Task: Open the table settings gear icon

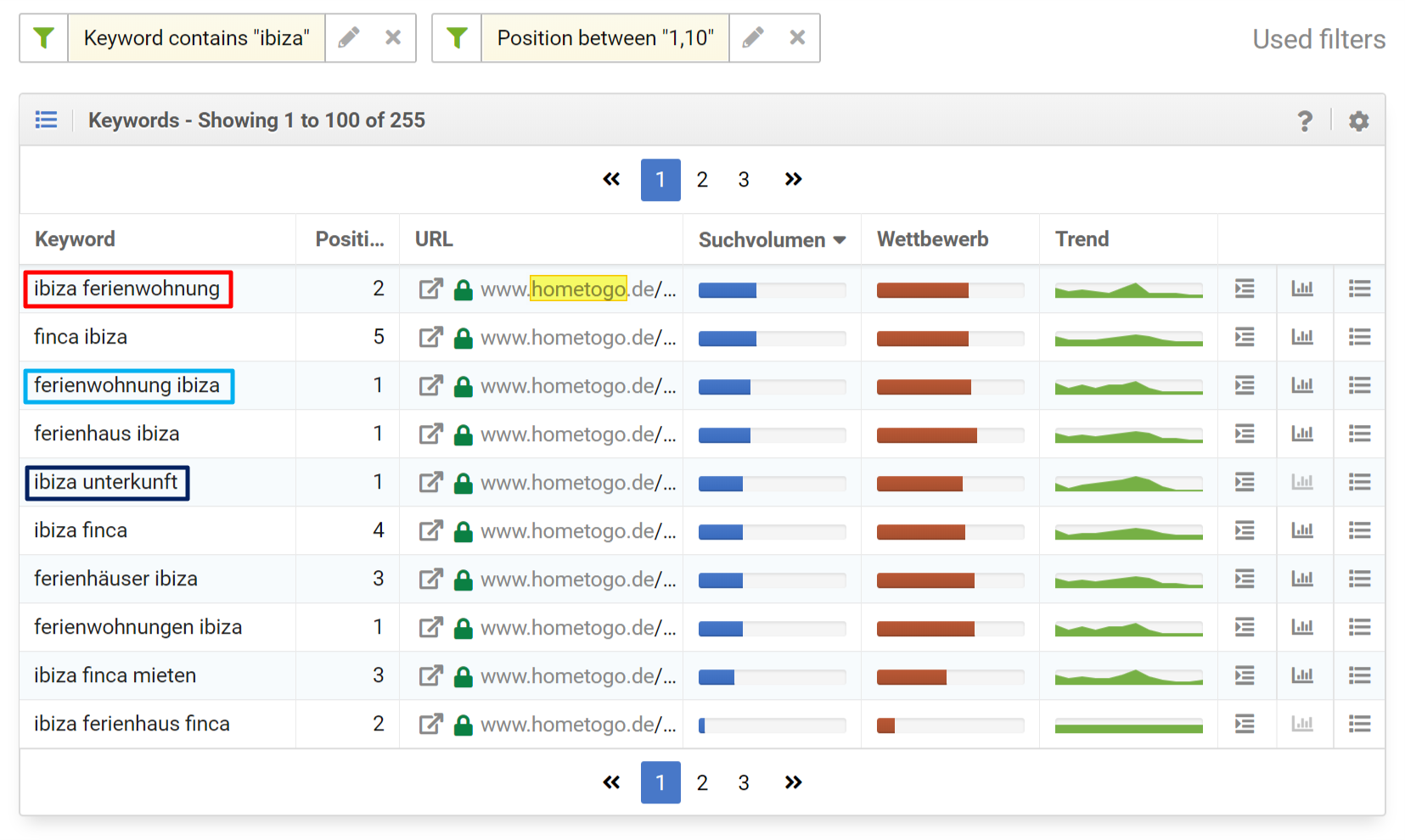Action: pyautogui.click(x=1358, y=120)
